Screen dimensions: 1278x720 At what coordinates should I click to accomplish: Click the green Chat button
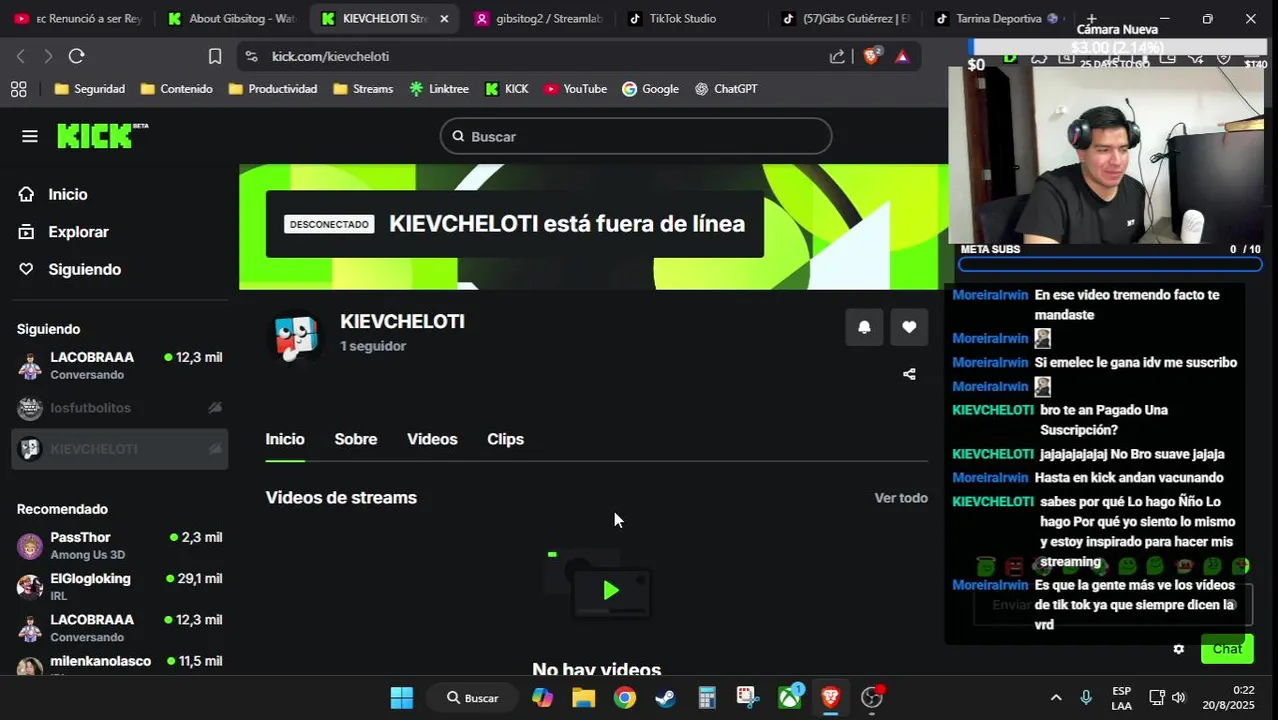coord(1227,649)
